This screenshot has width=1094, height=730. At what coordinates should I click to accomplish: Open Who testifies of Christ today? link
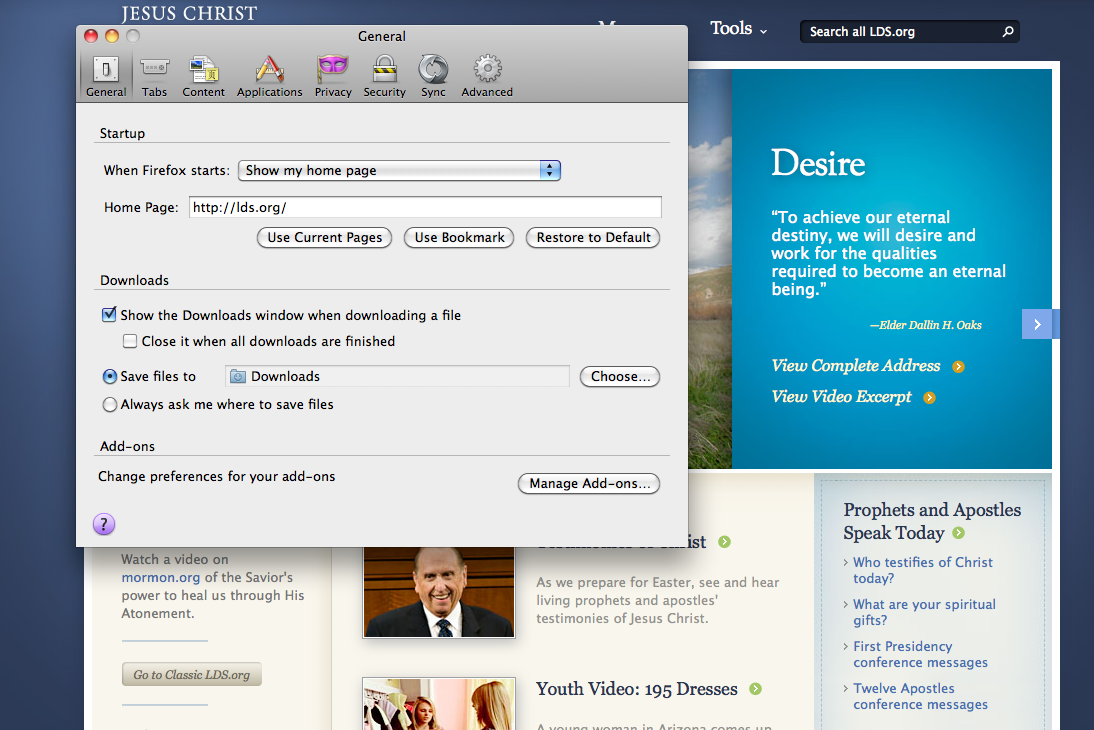point(922,570)
